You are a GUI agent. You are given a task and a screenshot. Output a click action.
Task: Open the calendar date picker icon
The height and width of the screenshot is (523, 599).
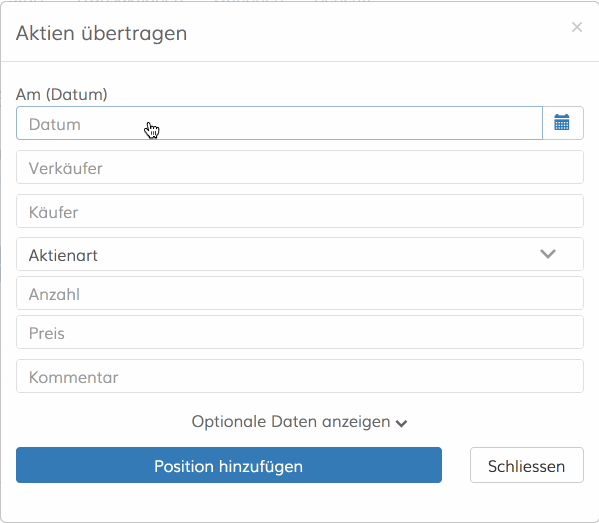[562, 123]
